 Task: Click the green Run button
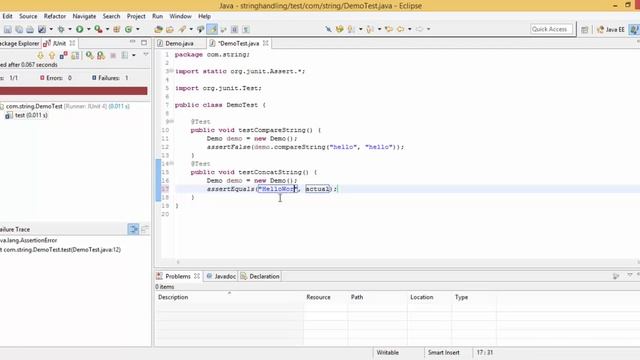click(80, 29)
